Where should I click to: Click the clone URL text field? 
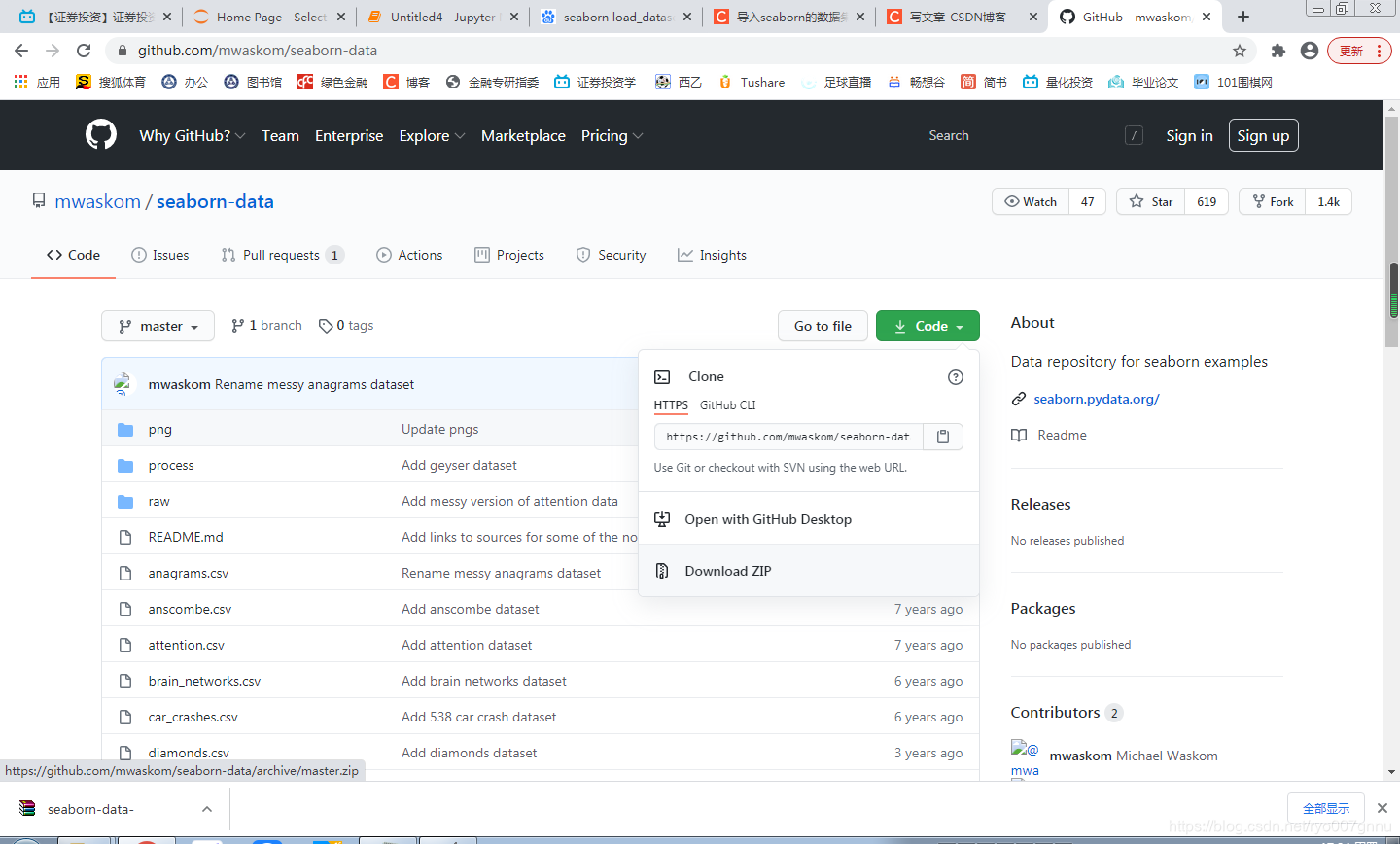tap(788, 437)
